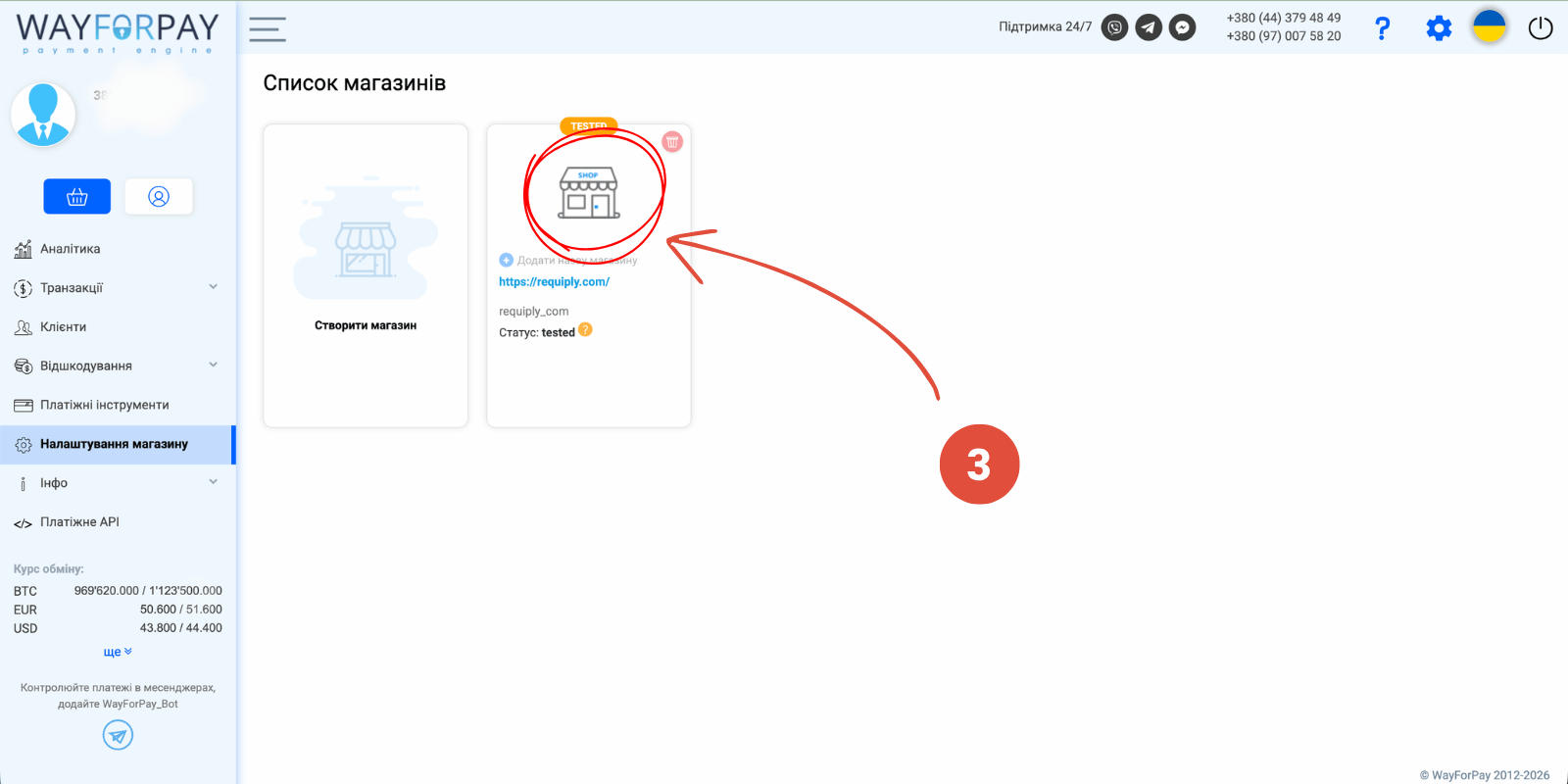
Task: Click the Ukrainian flag language icon
Action: click(x=1489, y=27)
